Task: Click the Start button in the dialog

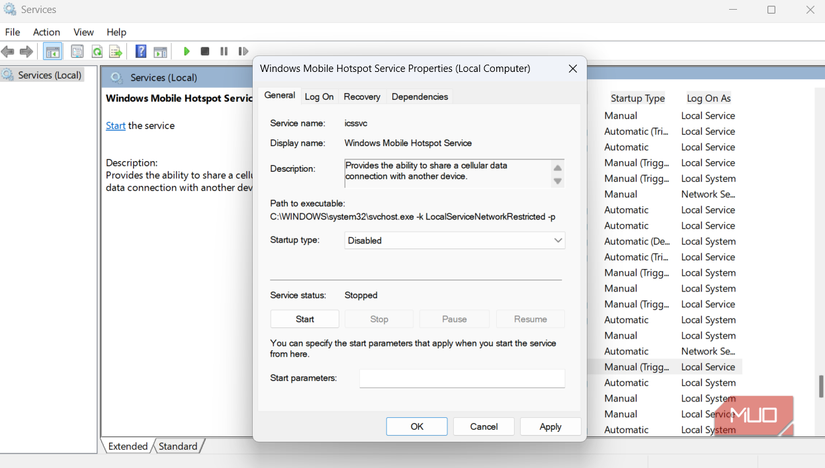Action: [x=305, y=319]
